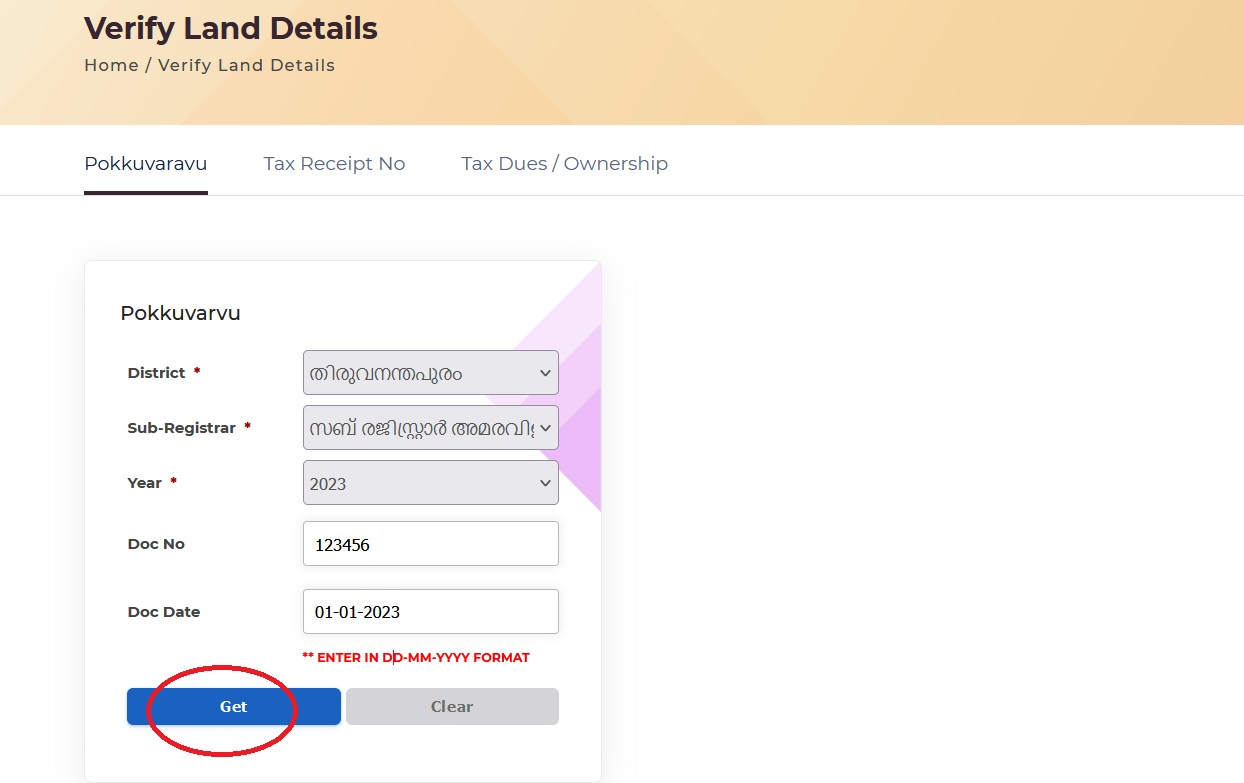Click inside the Doc Date field
Screen dimensions: 1244x783
point(430,612)
